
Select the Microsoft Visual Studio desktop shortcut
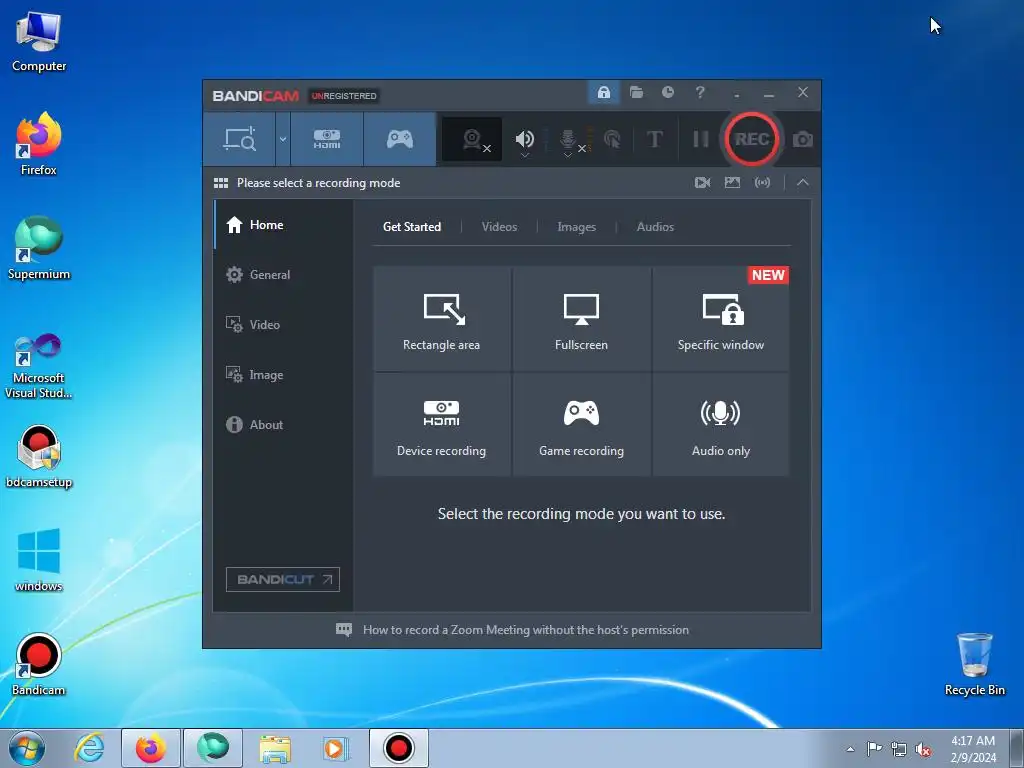(x=39, y=366)
